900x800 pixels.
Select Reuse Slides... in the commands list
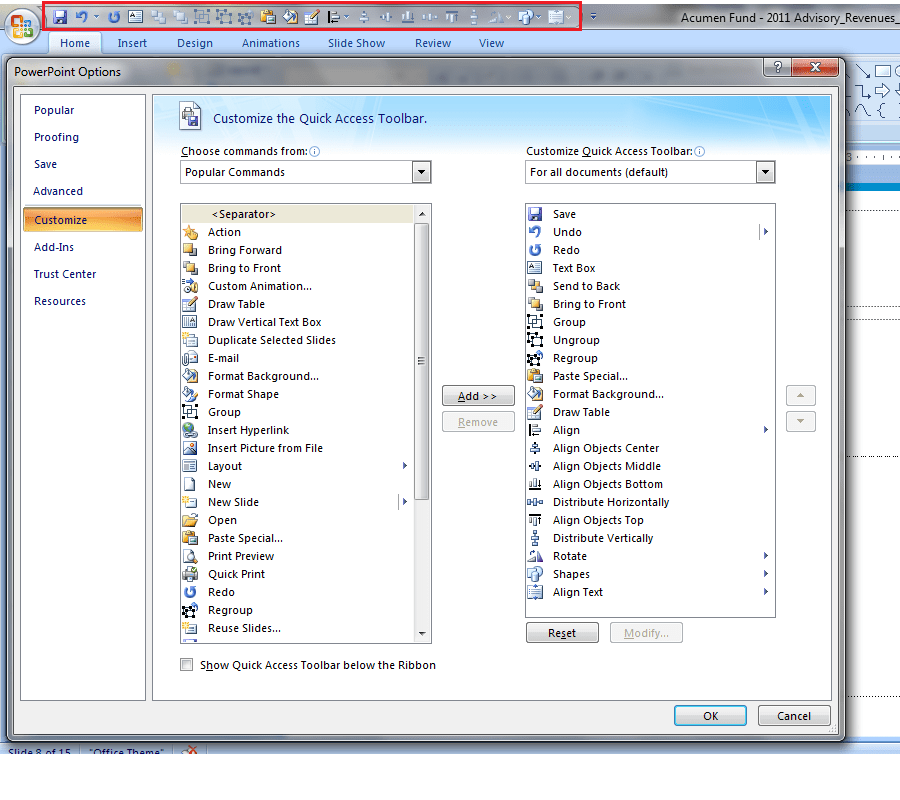coord(297,628)
